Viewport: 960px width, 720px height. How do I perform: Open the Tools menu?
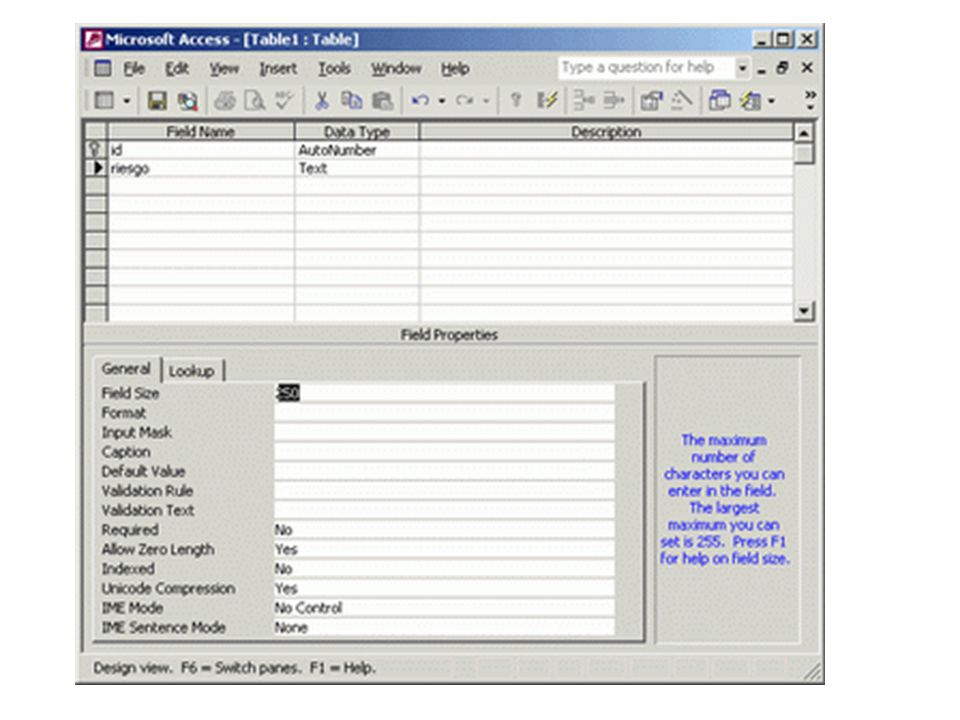[334, 69]
